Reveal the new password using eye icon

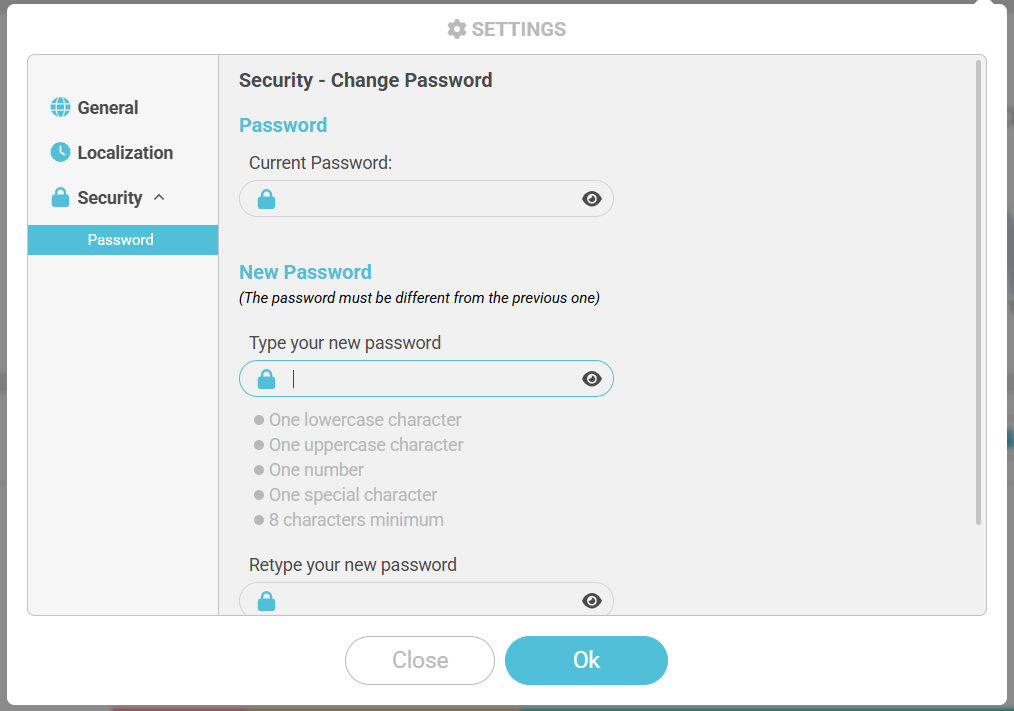click(x=592, y=379)
